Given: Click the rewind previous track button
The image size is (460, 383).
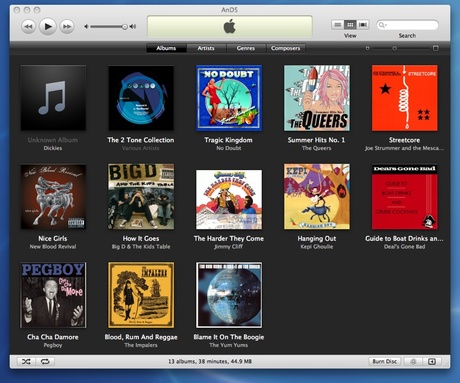Looking at the screenshot, I should tap(28, 26).
